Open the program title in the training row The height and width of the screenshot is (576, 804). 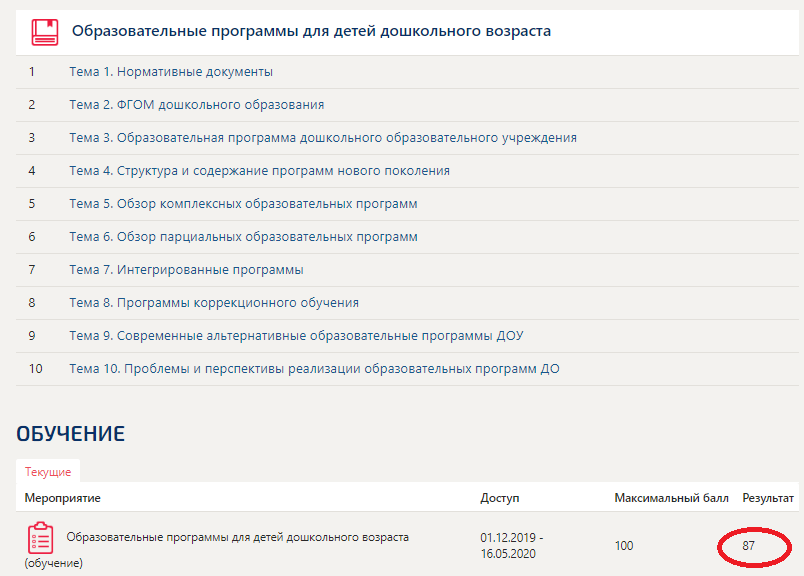point(237,537)
